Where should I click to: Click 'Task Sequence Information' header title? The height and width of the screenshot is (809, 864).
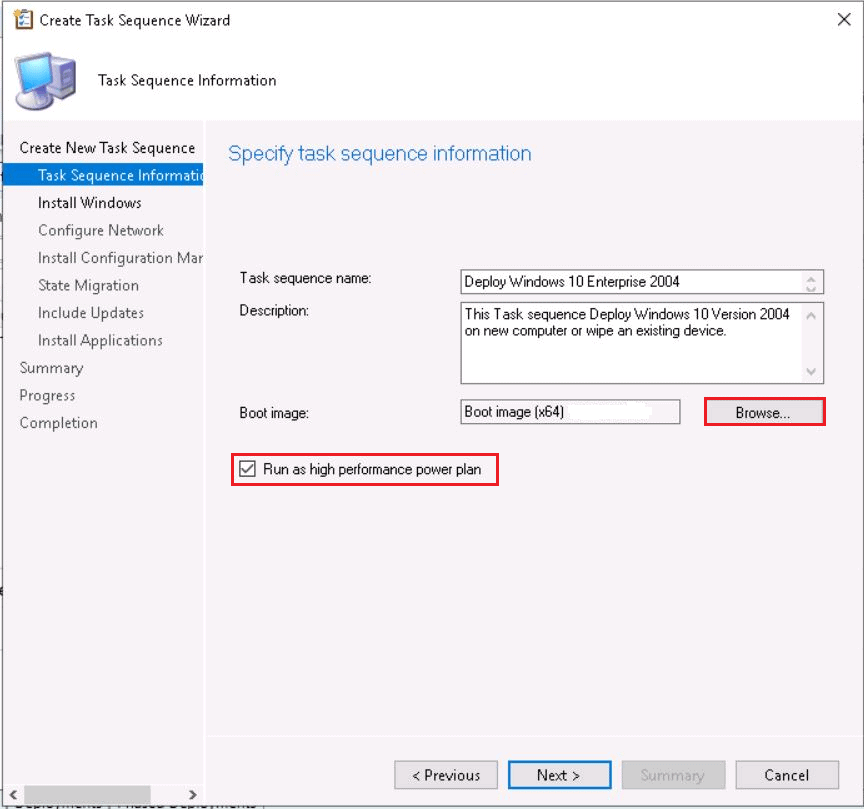187,80
